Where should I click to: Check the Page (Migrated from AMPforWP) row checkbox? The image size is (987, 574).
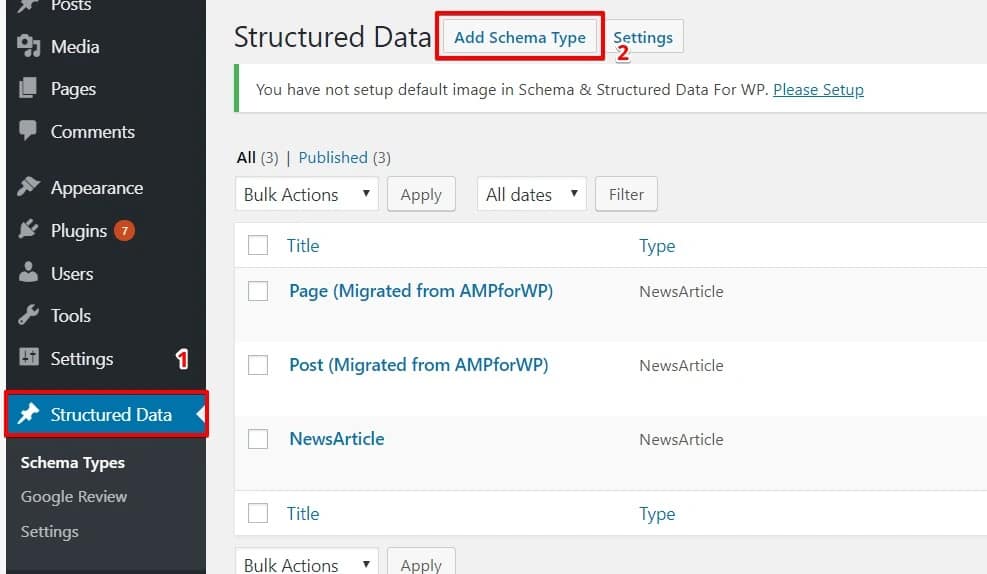(258, 291)
